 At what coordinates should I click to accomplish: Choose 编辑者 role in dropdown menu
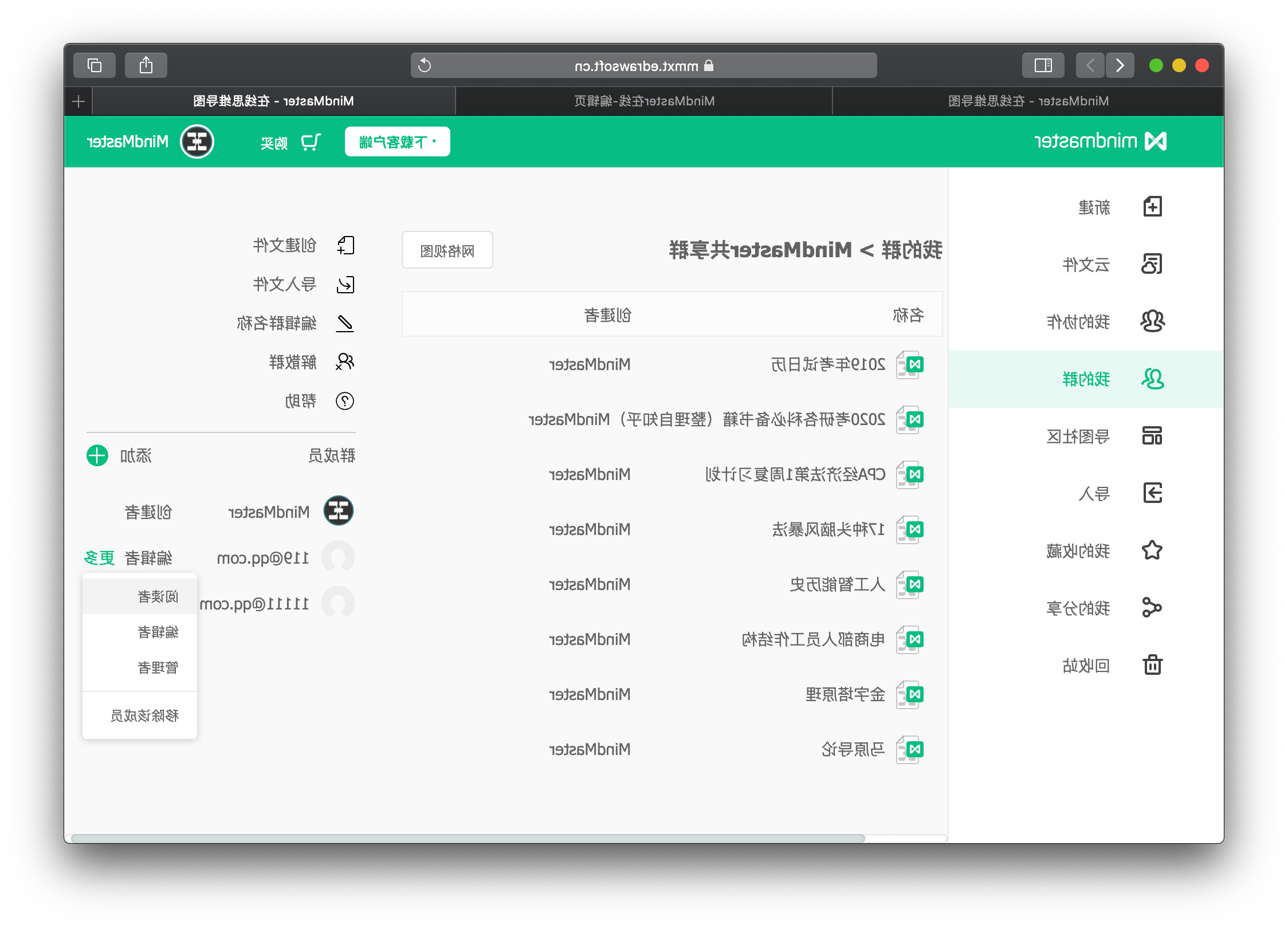pos(140,632)
